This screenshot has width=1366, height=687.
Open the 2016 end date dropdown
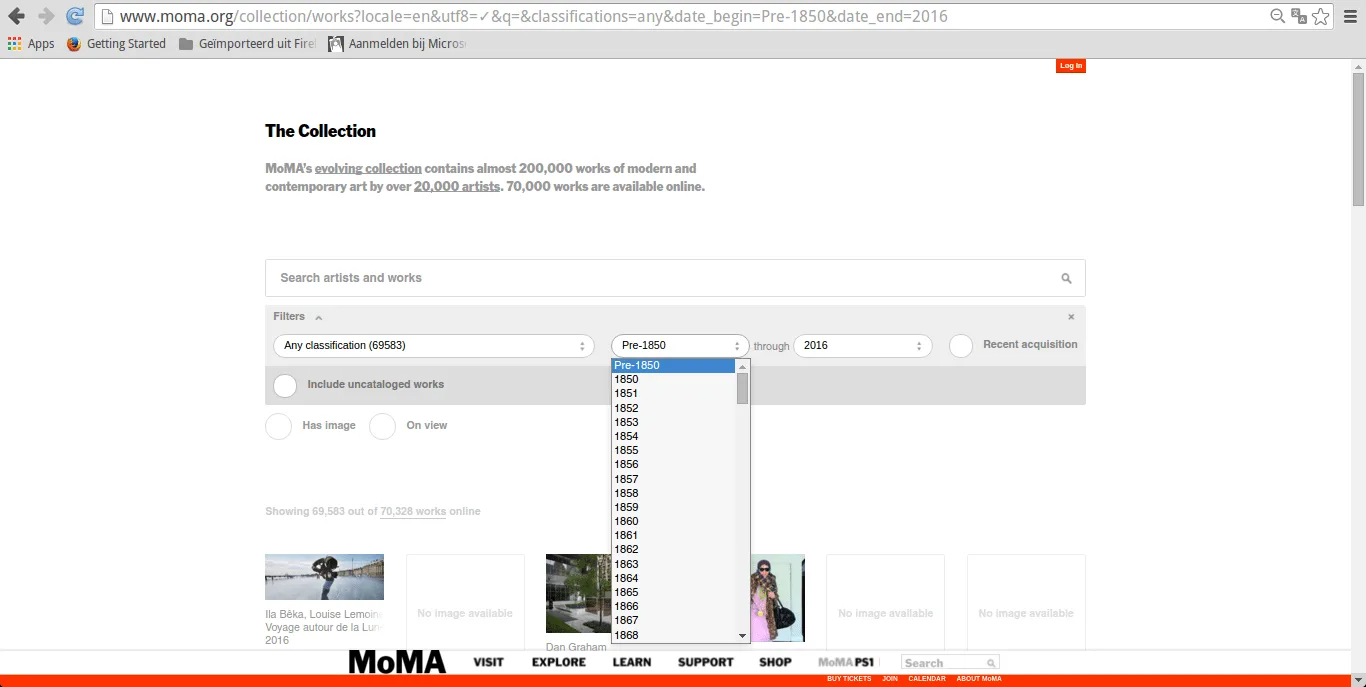pos(863,346)
